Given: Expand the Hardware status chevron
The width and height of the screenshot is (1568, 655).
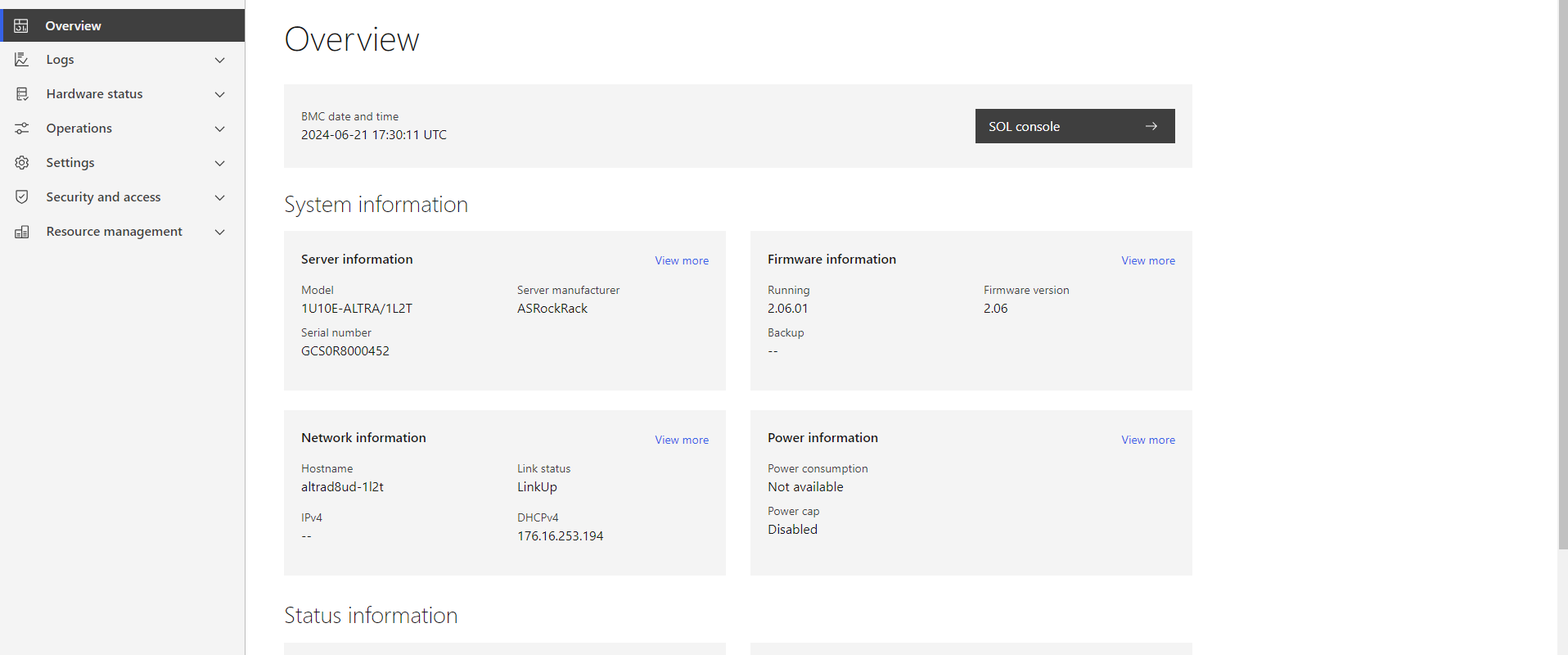Looking at the screenshot, I should (x=219, y=94).
